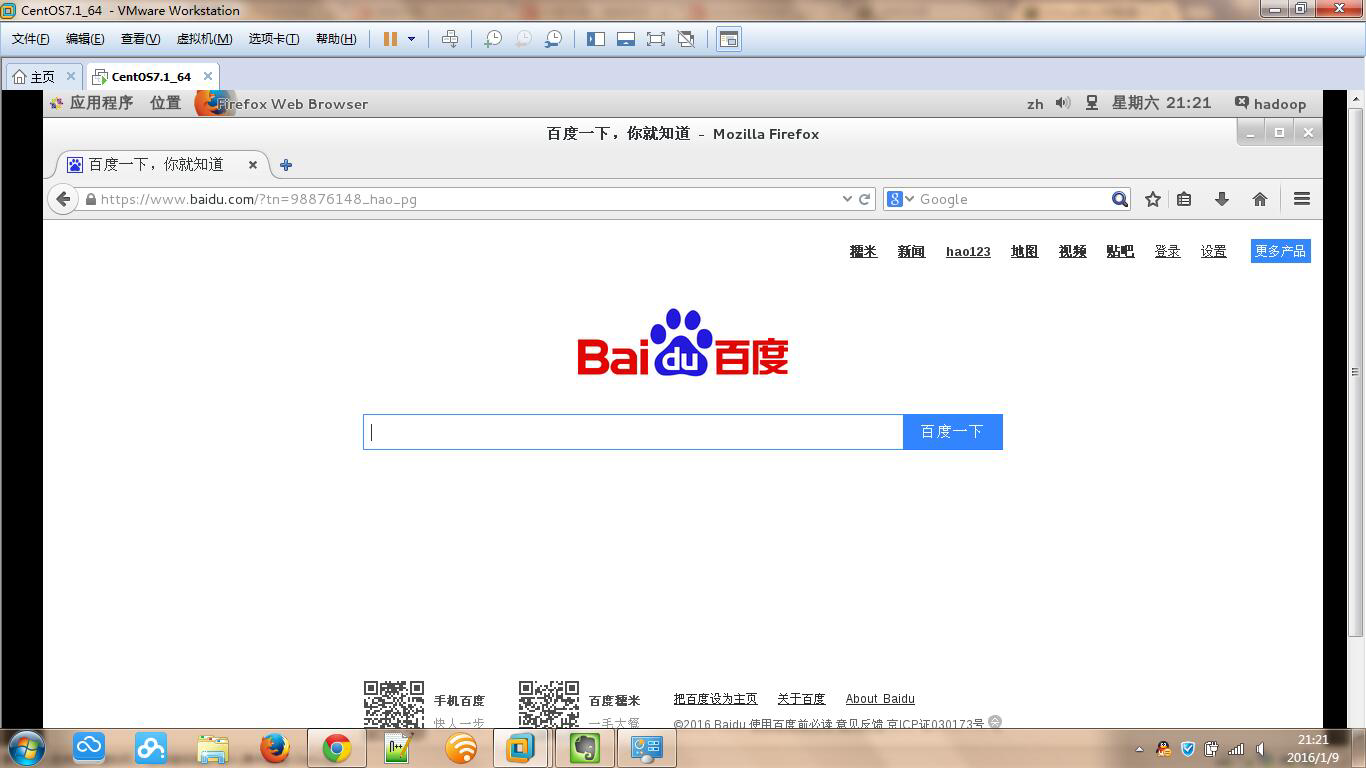Take a VM snapshot with the clock-plus icon

(x=493, y=39)
